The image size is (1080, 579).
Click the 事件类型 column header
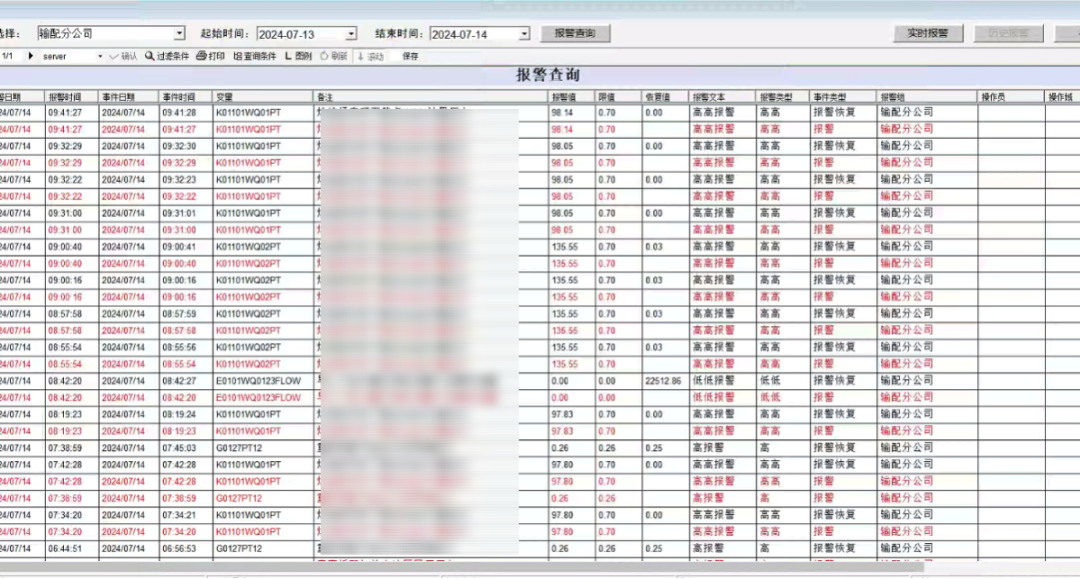[844, 97]
